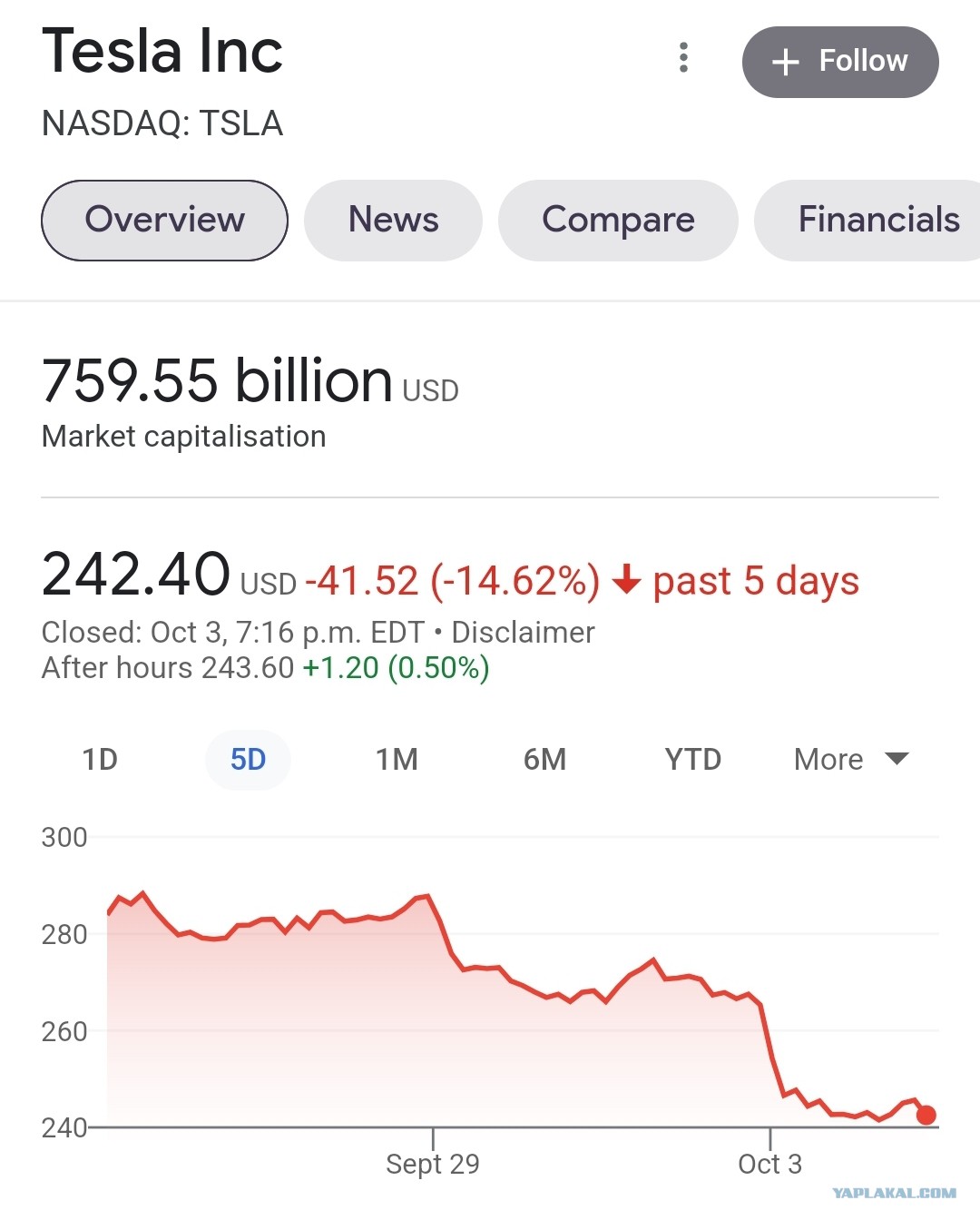This screenshot has height=1220, width=980.
Task: Click the More dropdown arrow
Action: 897,759
